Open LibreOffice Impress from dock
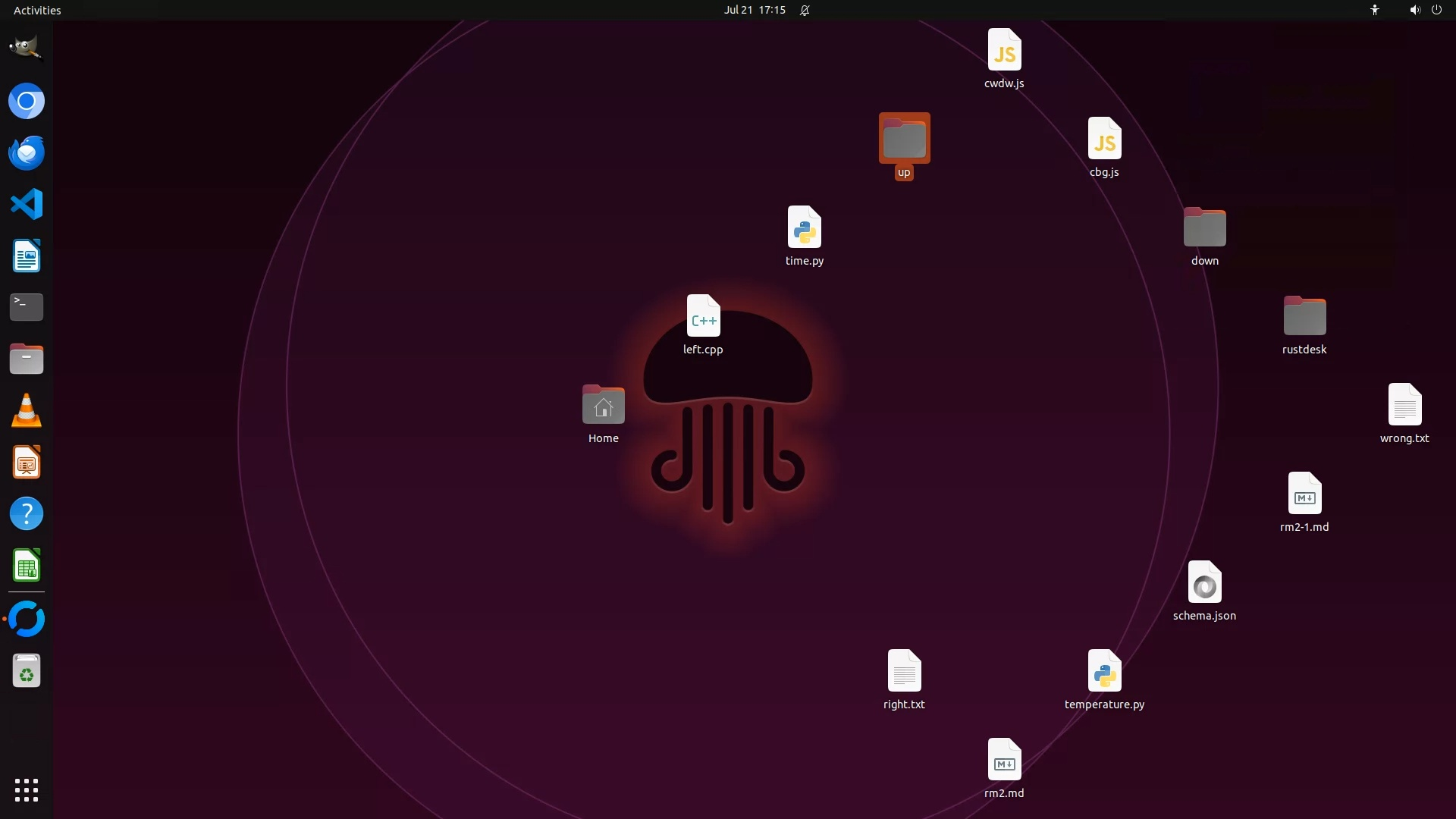 26,463
